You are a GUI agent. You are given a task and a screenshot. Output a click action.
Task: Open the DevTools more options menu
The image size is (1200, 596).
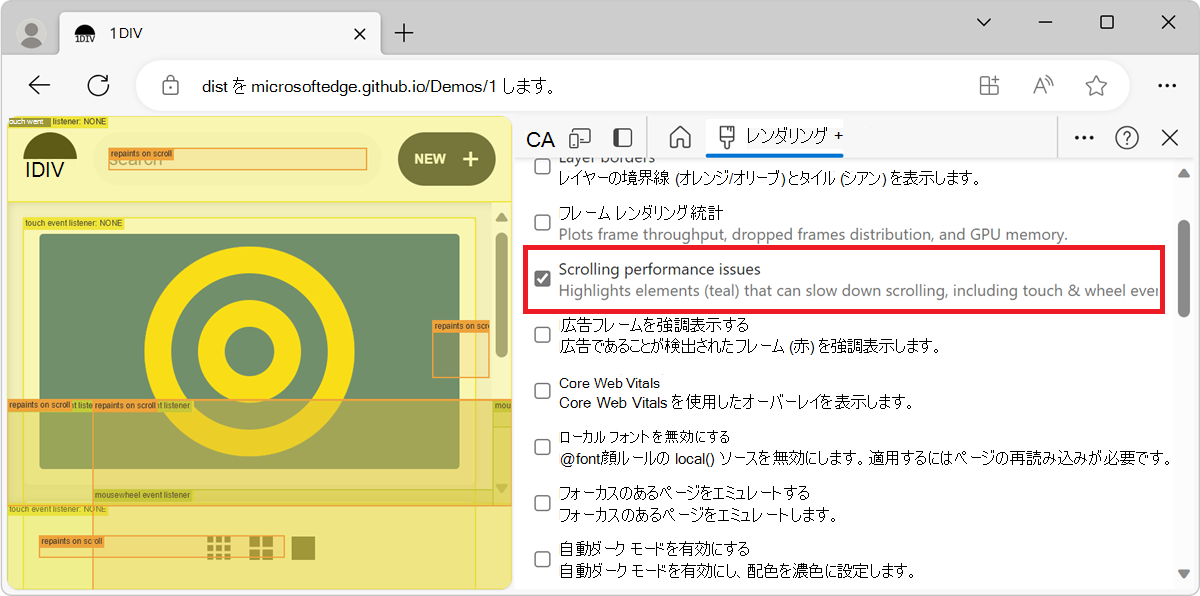pos(1083,137)
